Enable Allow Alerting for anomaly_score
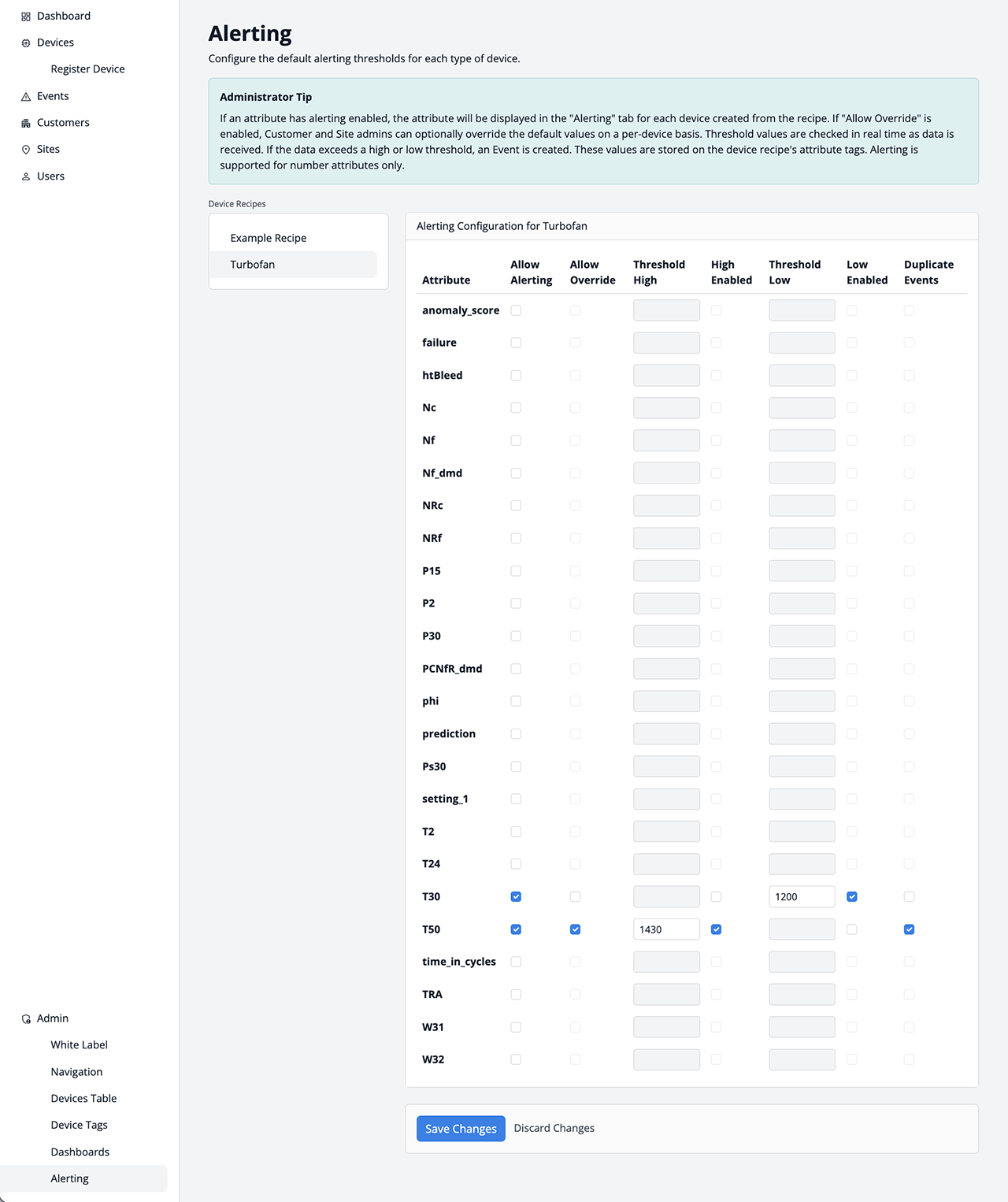Screen dimensions: 1008x1202 [516, 310]
